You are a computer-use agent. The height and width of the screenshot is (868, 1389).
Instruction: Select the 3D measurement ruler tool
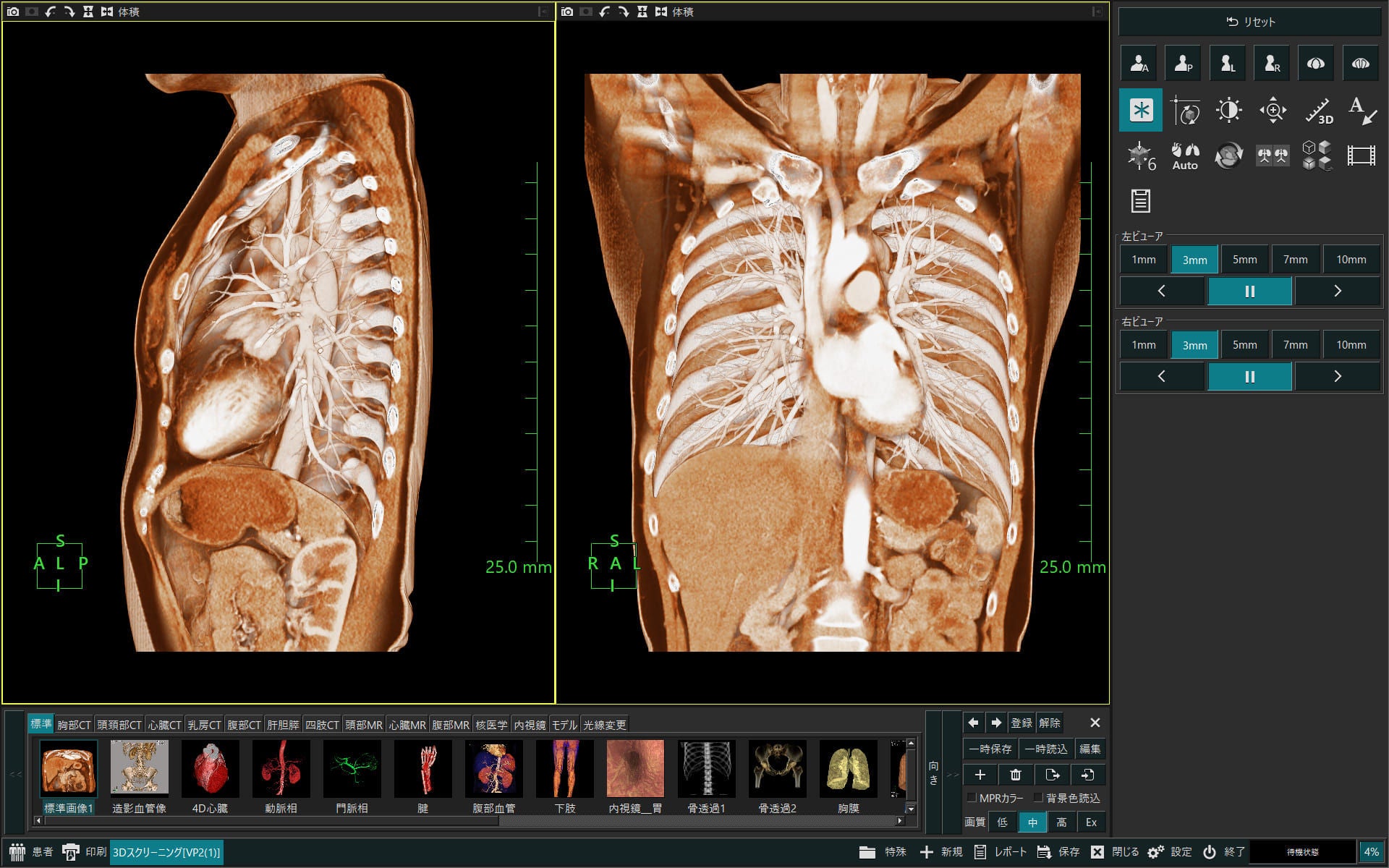click(1317, 110)
